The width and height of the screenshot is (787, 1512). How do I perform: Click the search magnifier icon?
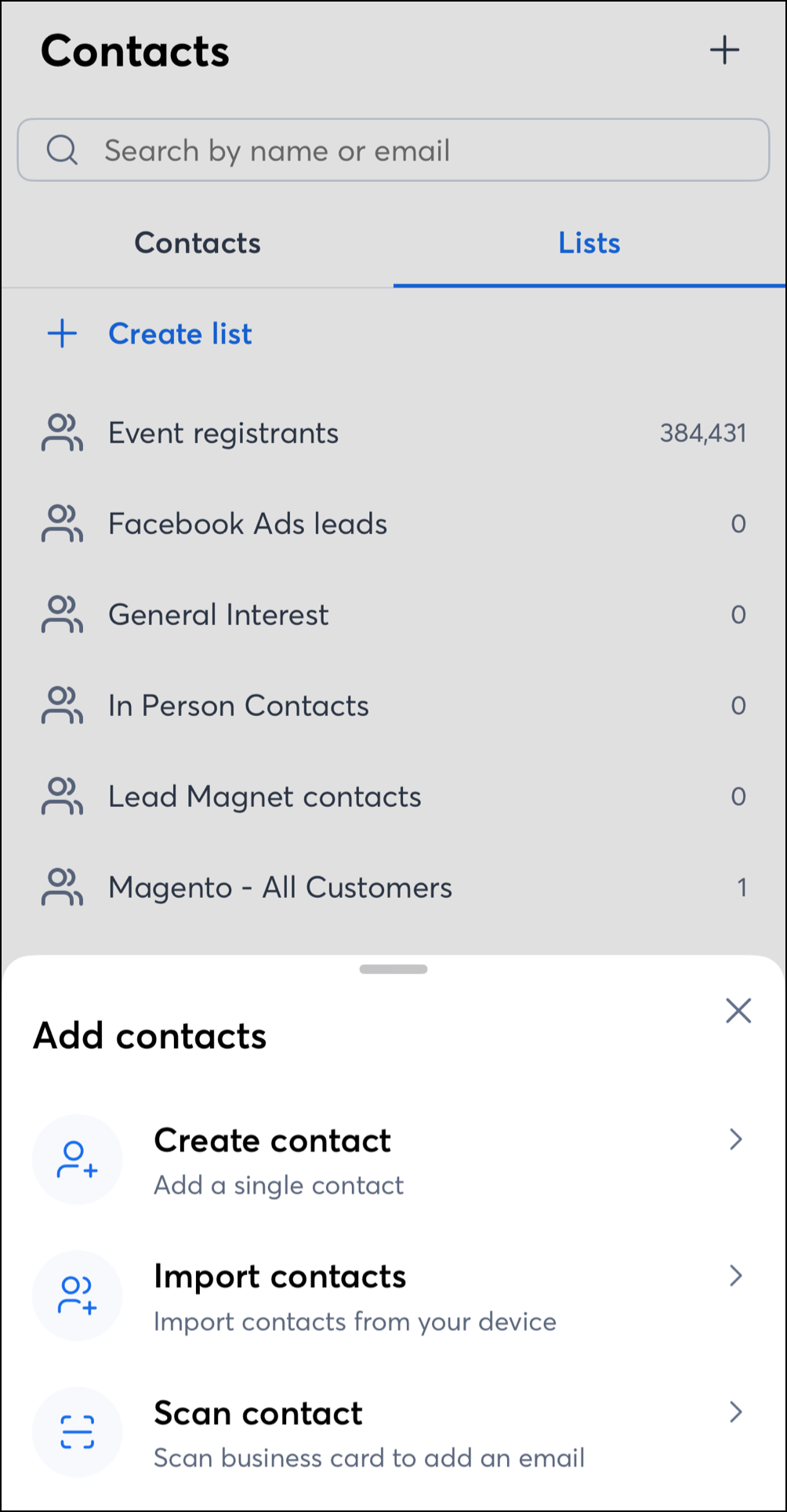[62, 150]
